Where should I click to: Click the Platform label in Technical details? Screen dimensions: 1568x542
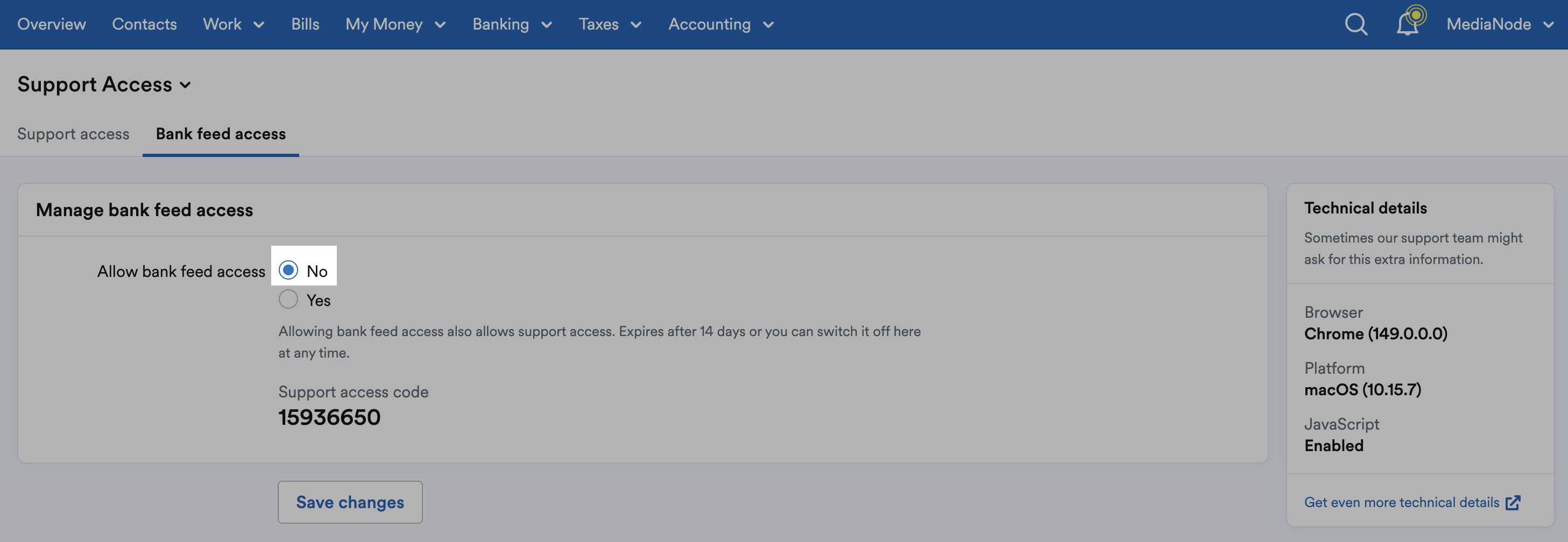[1334, 368]
